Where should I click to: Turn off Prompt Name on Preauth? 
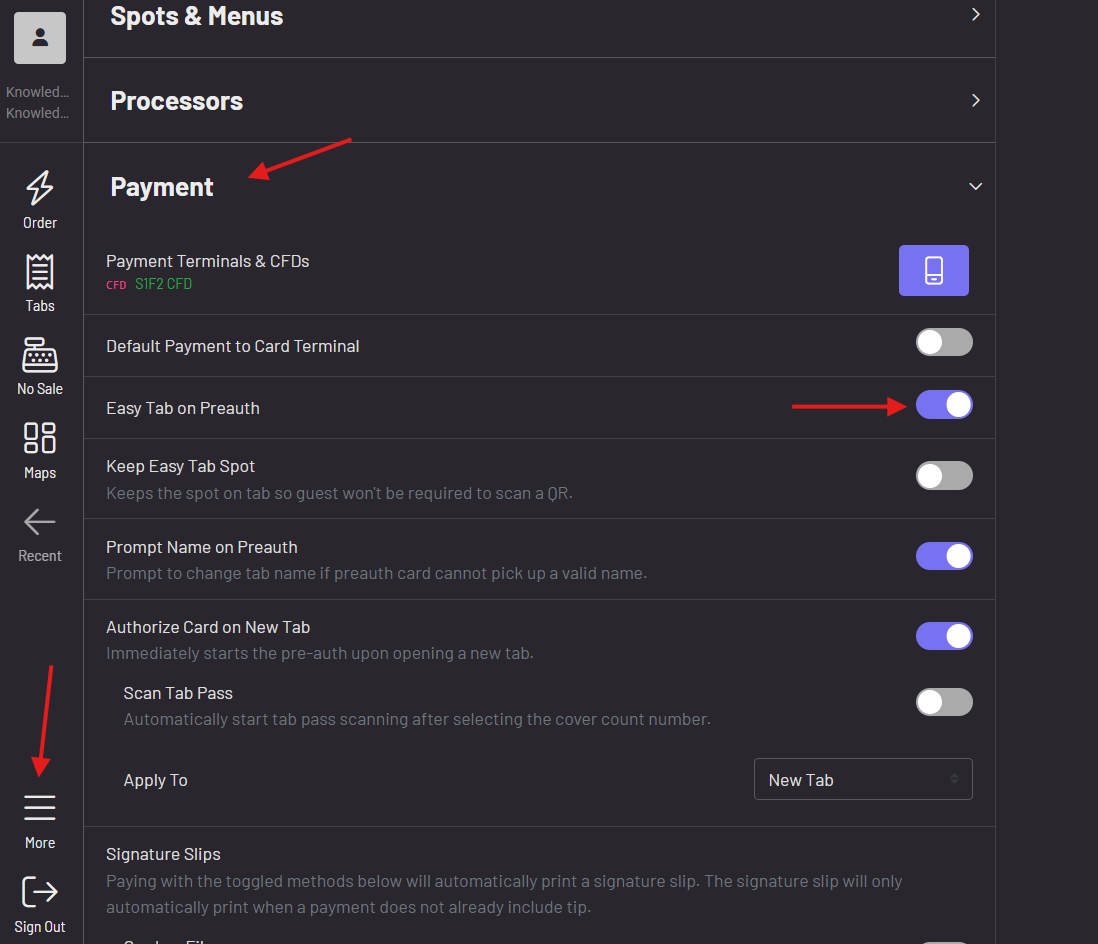[x=944, y=556]
